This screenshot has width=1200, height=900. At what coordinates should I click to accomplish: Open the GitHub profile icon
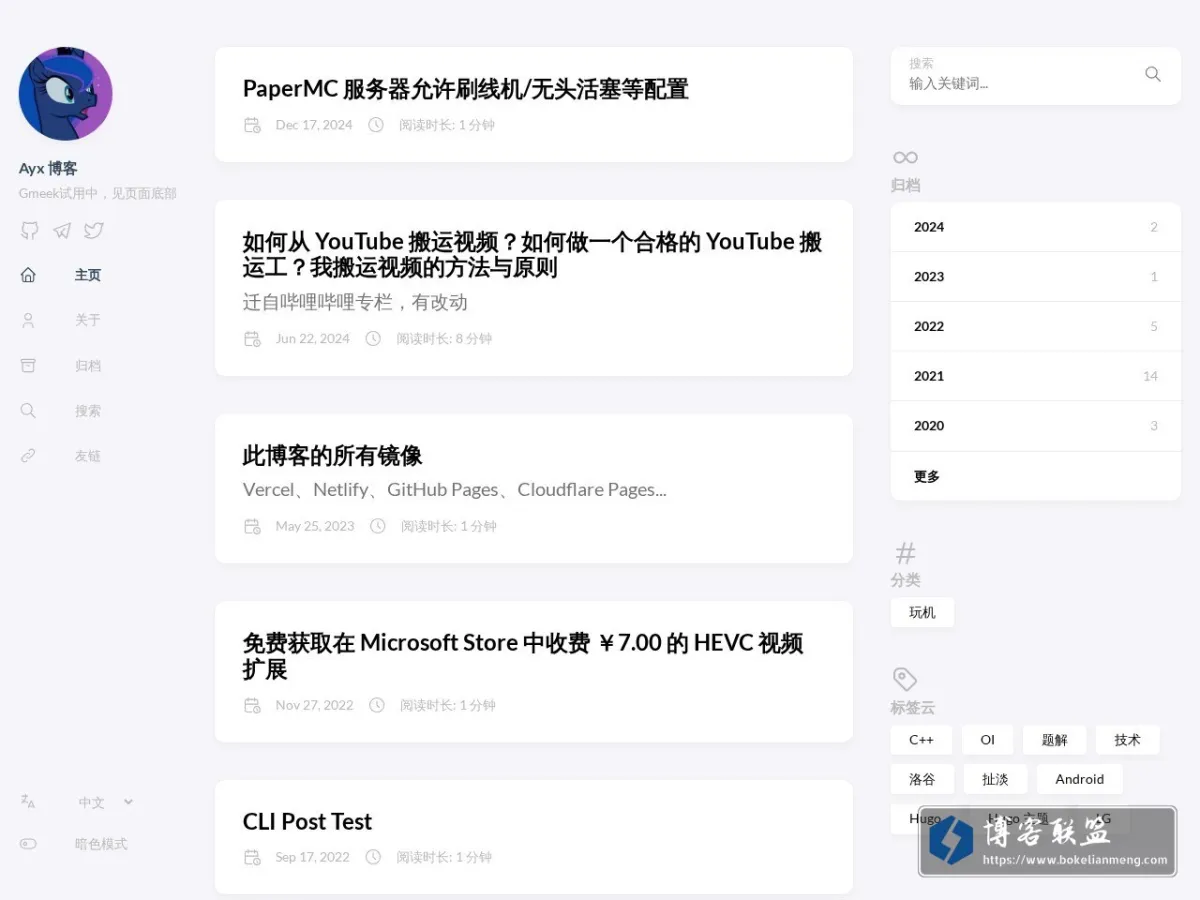(30, 231)
